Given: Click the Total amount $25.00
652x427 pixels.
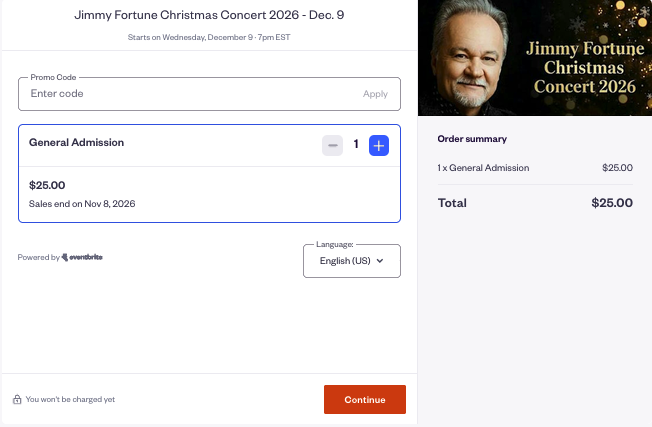Looking at the screenshot, I should [x=612, y=203].
